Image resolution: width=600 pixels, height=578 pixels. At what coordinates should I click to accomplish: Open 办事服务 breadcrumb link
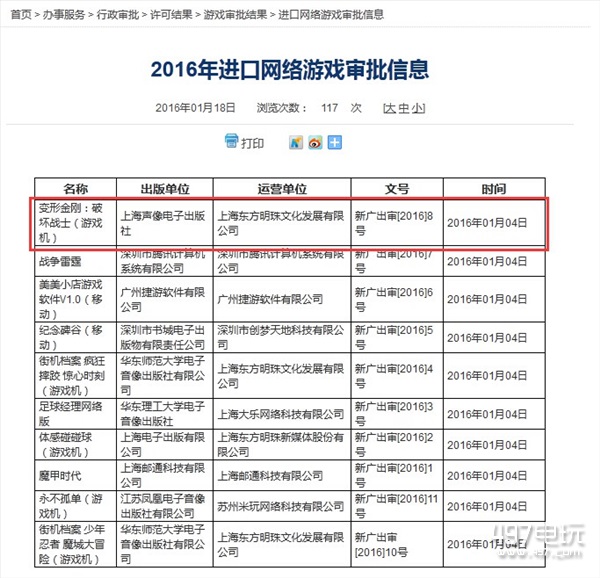coord(64,15)
